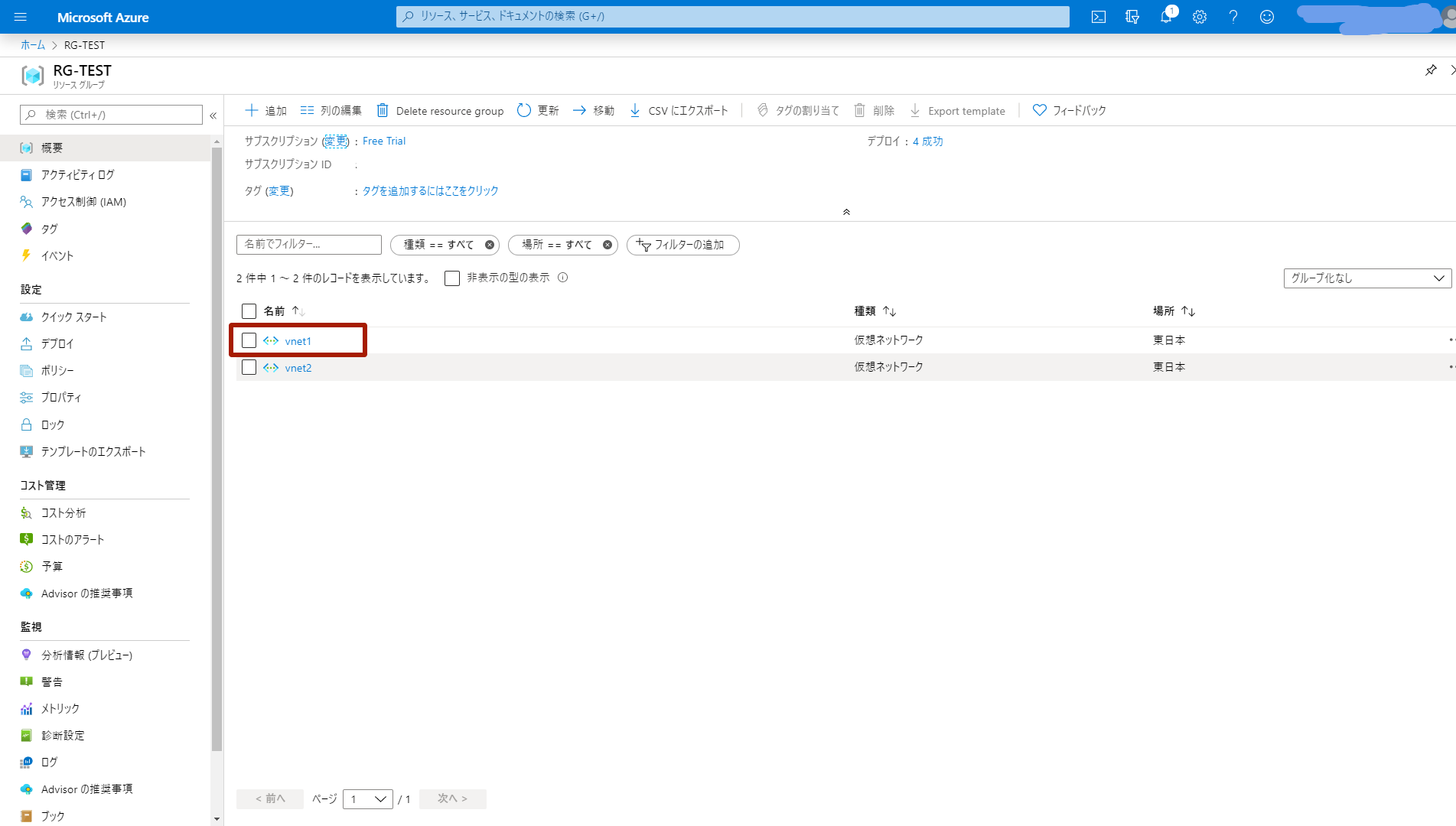Pin RG-TEST blade to dashboard
Image resolution: width=1456 pixels, height=826 pixels.
pyautogui.click(x=1431, y=70)
